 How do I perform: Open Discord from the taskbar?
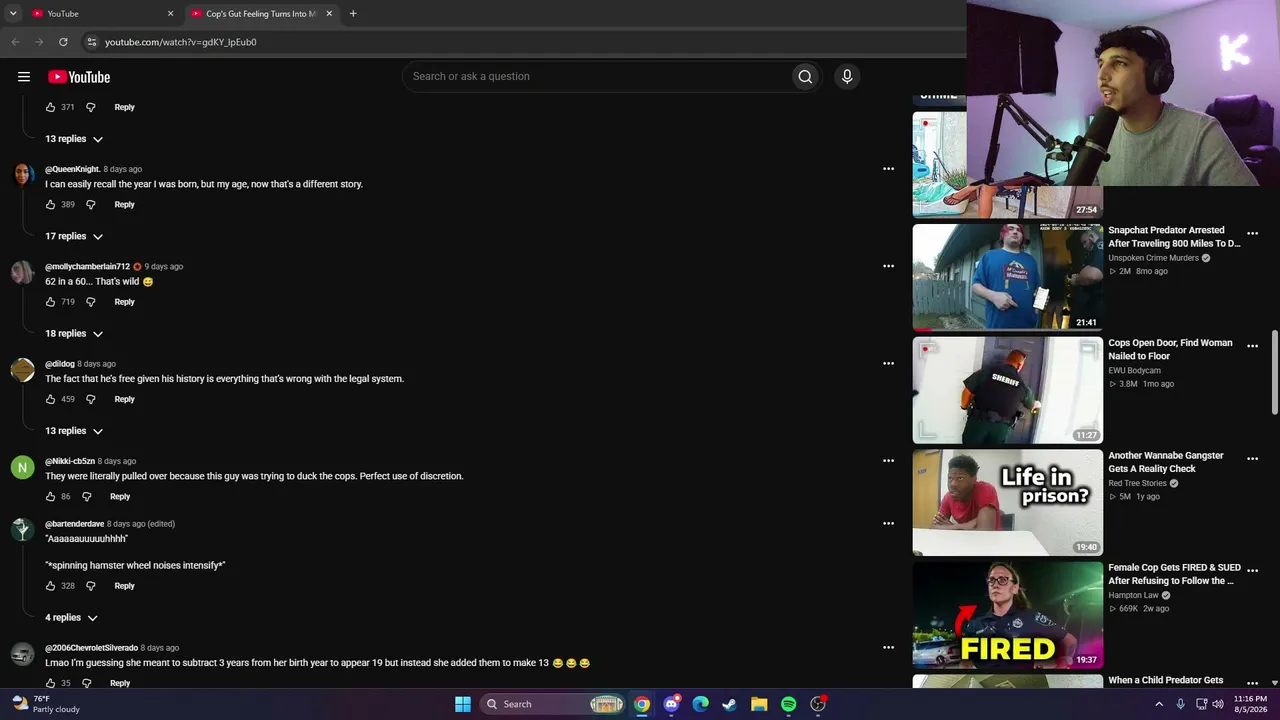point(672,704)
